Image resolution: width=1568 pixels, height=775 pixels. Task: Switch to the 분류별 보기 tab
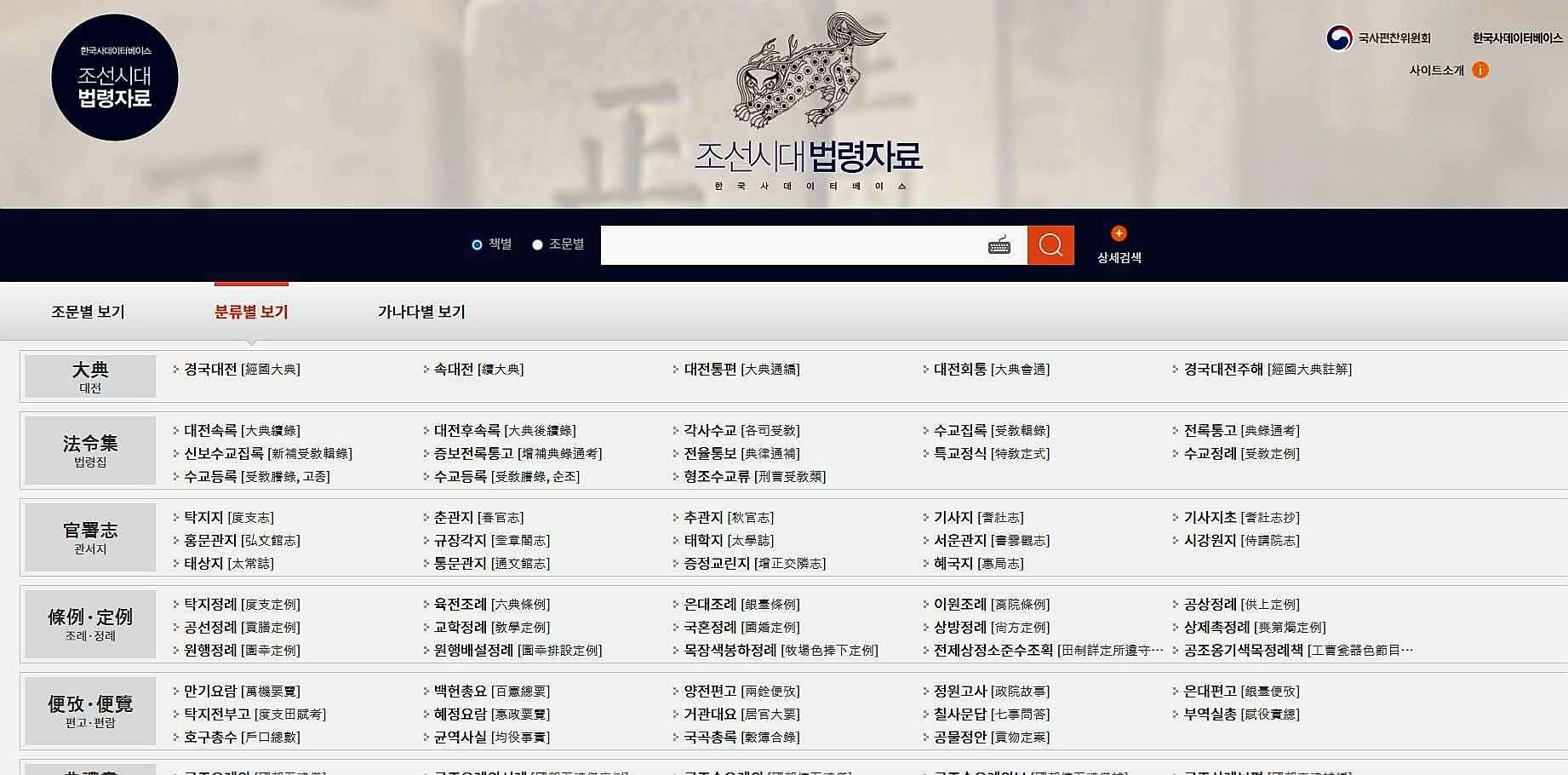coord(251,312)
